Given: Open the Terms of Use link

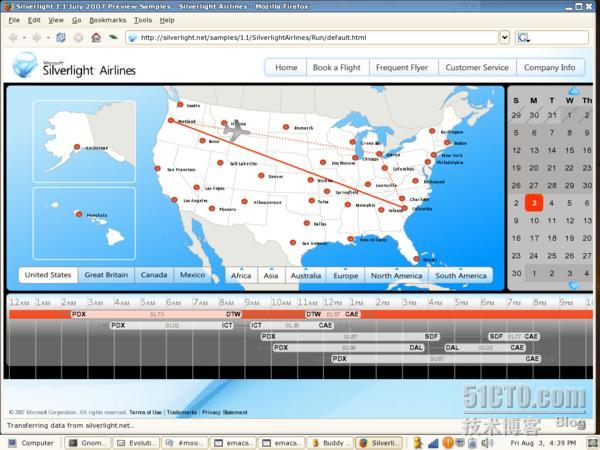Looking at the screenshot, I should click(145, 412).
